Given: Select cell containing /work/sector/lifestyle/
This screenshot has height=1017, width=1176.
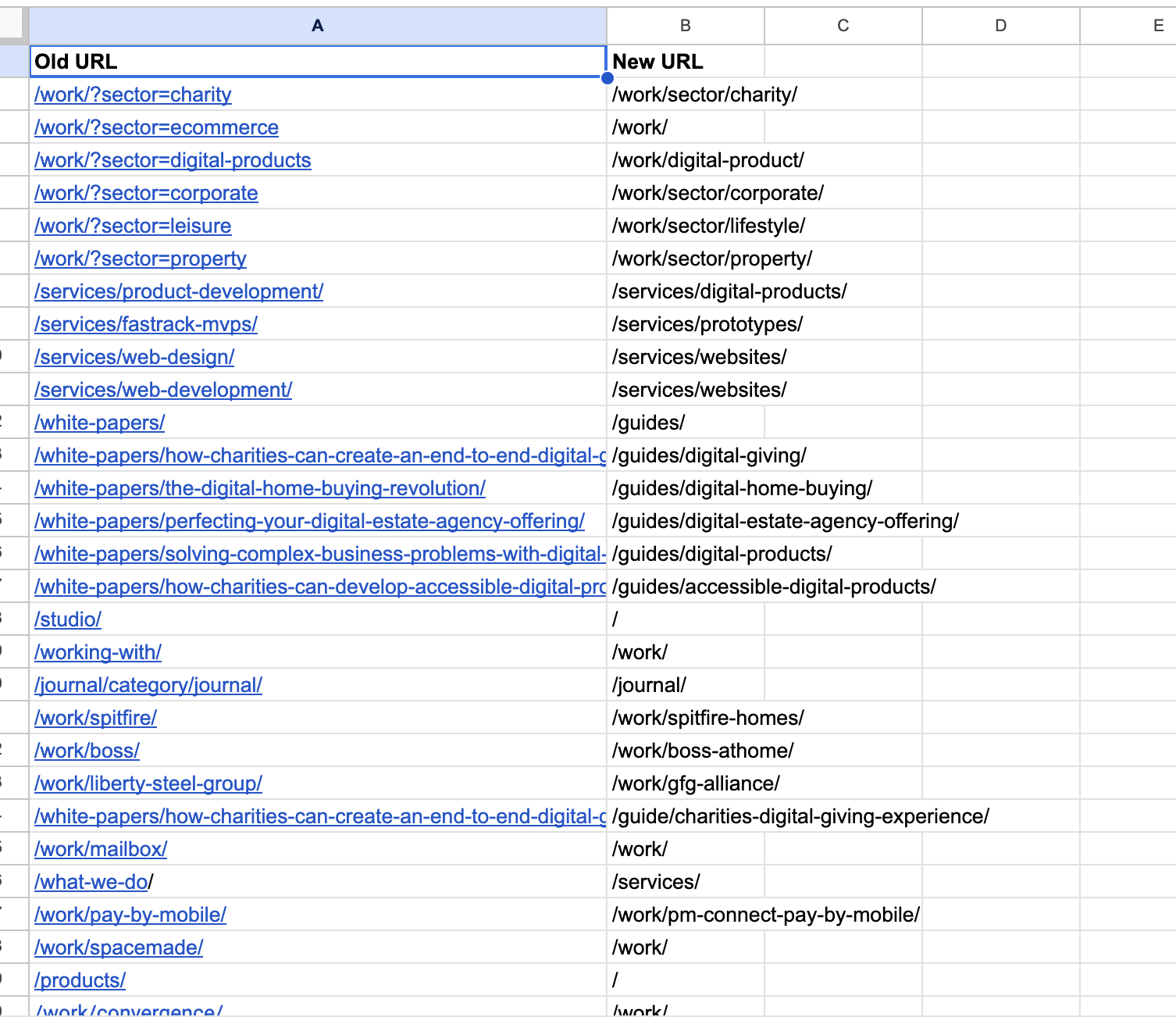Looking at the screenshot, I should coord(708,226).
